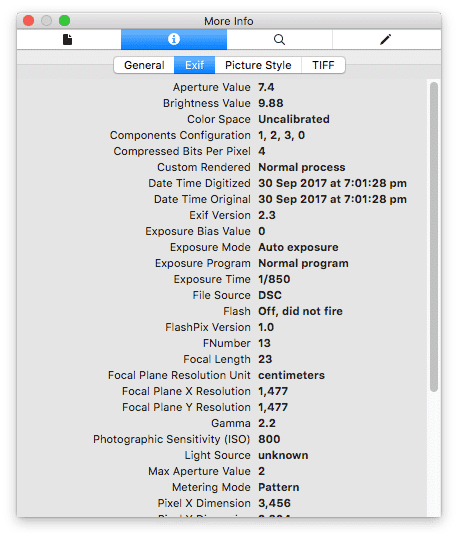Select the Exposure Mode value Auto exposure

pos(298,247)
